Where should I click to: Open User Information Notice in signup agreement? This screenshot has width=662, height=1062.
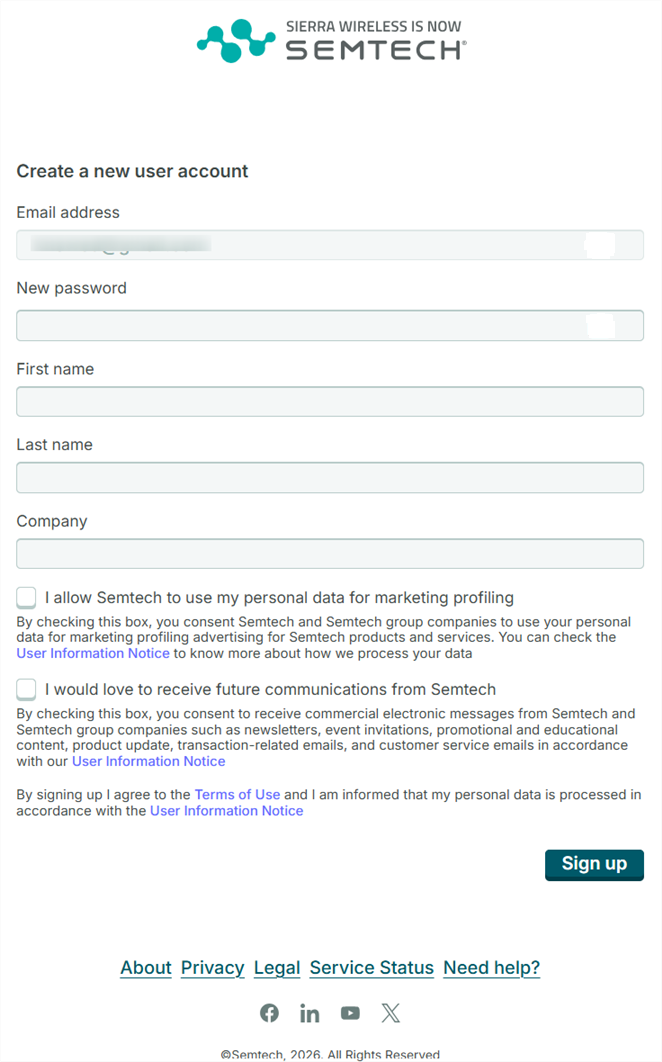click(226, 811)
